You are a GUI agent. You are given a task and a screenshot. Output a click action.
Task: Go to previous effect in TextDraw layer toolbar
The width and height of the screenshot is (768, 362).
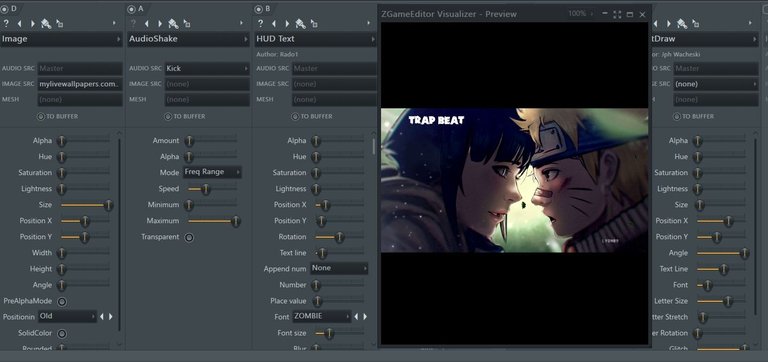point(655,23)
